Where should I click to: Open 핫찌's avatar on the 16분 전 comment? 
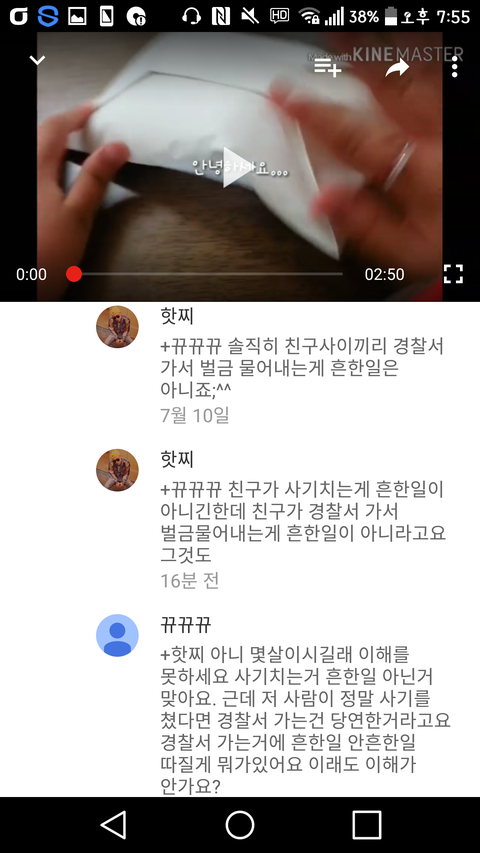pos(117,470)
